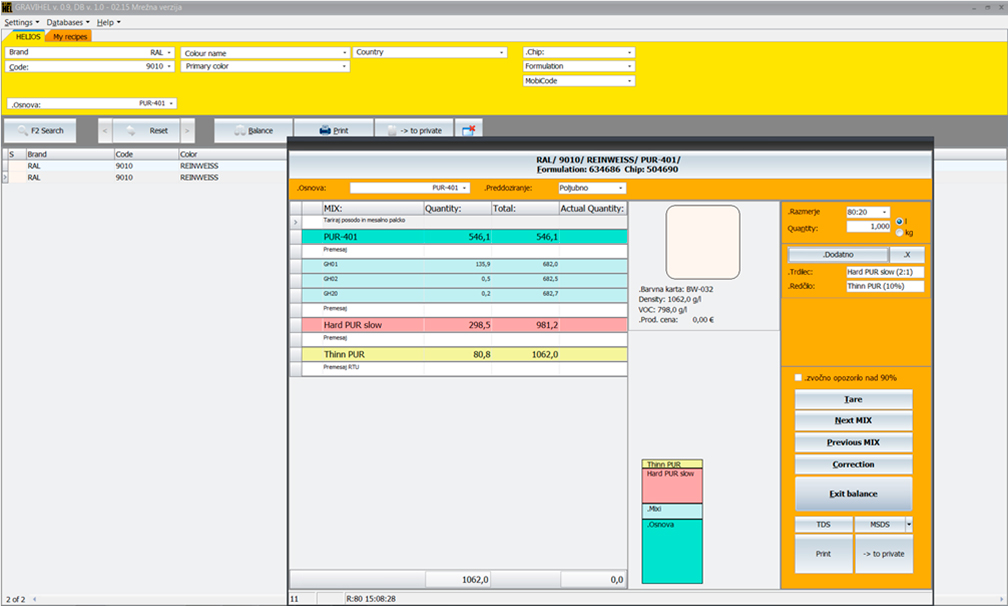This screenshot has height=606, width=1008.
Task: Click the Barvna karta BW-032 text
Action: pos(676,289)
